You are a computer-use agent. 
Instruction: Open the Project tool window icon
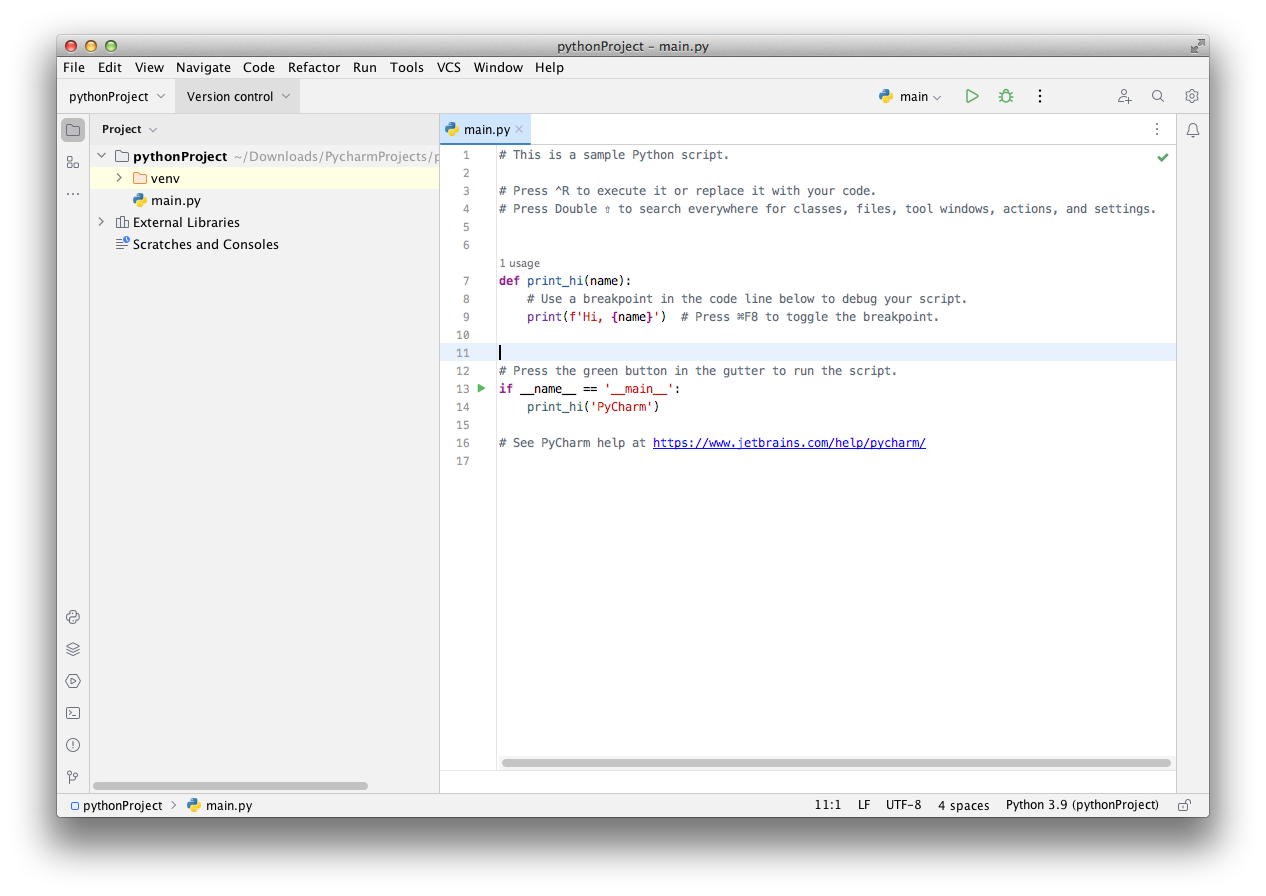(x=73, y=130)
